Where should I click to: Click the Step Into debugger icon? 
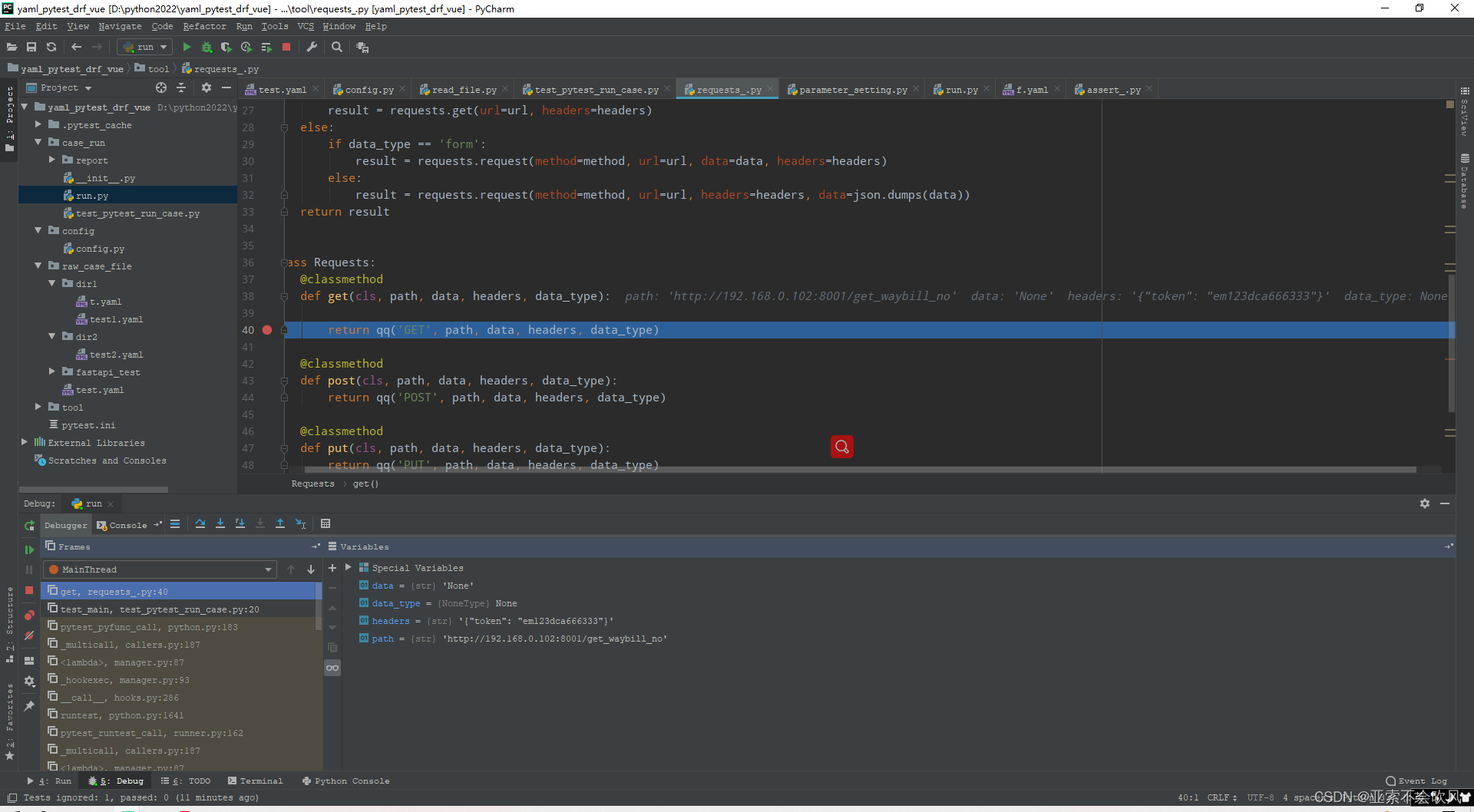[220, 523]
